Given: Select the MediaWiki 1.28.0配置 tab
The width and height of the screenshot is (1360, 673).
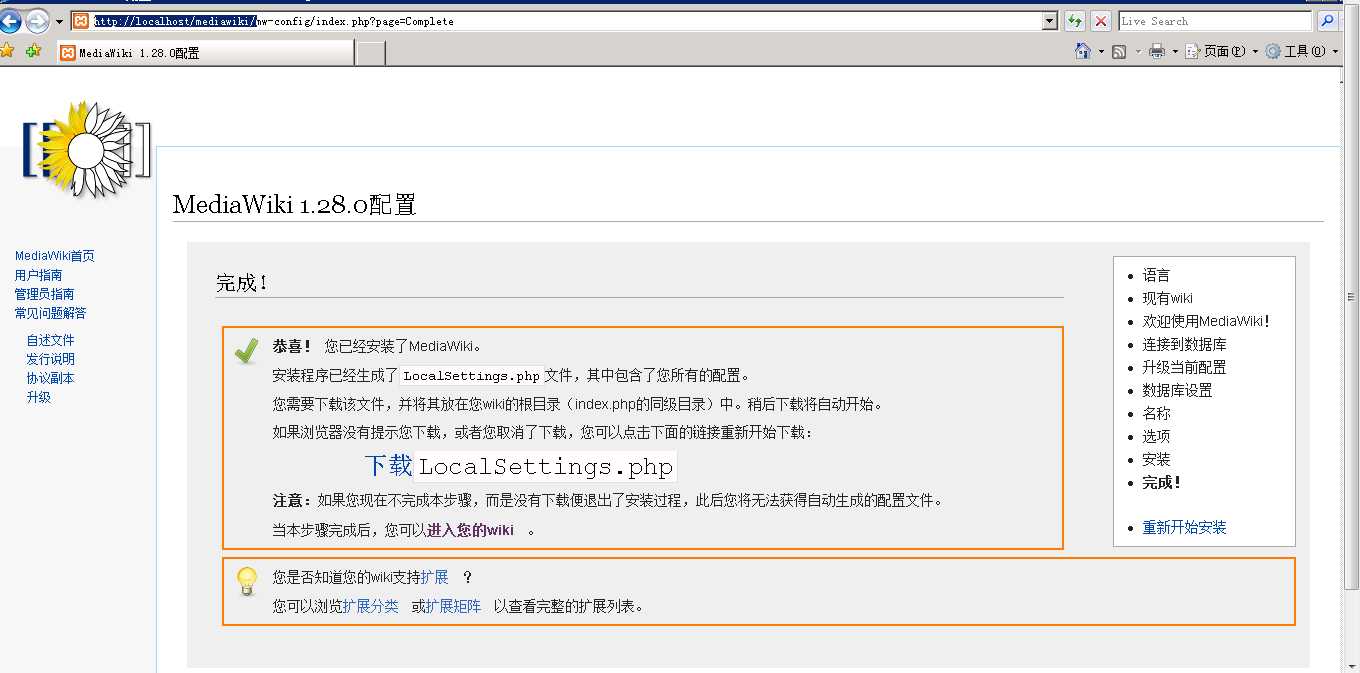Looking at the screenshot, I should [204, 53].
